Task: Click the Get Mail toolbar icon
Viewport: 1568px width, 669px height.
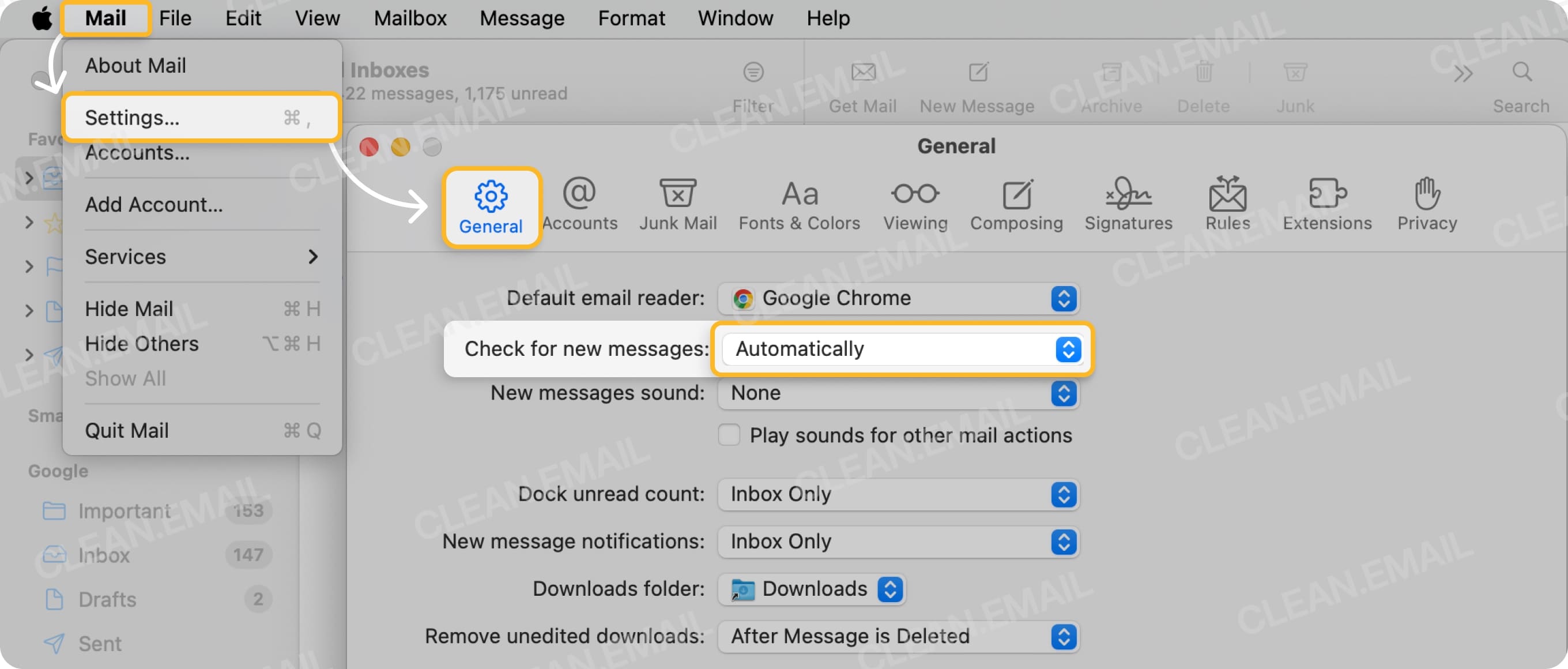Action: tap(862, 85)
